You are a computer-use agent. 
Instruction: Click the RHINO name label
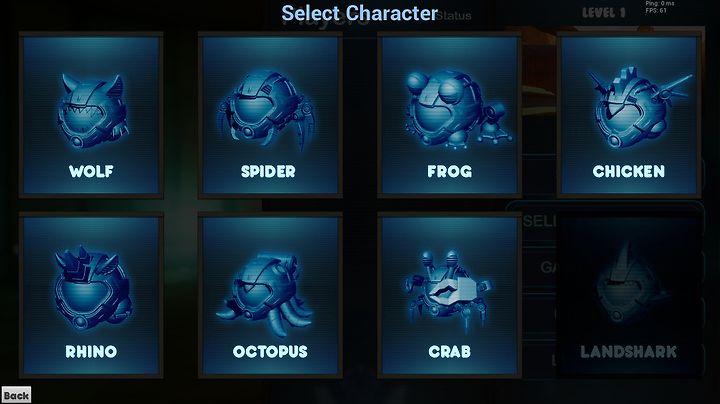click(91, 352)
